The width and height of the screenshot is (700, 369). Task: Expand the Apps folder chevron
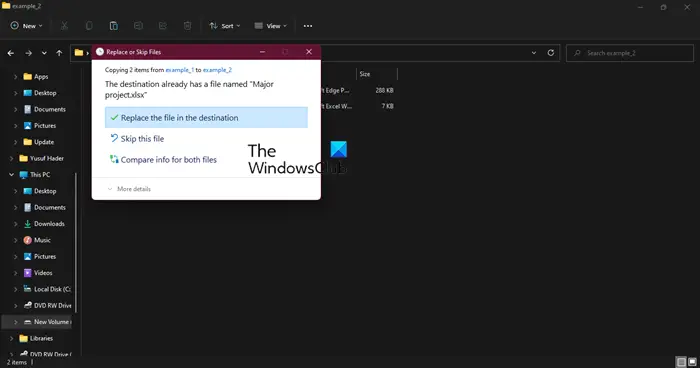(x=15, y=77)
